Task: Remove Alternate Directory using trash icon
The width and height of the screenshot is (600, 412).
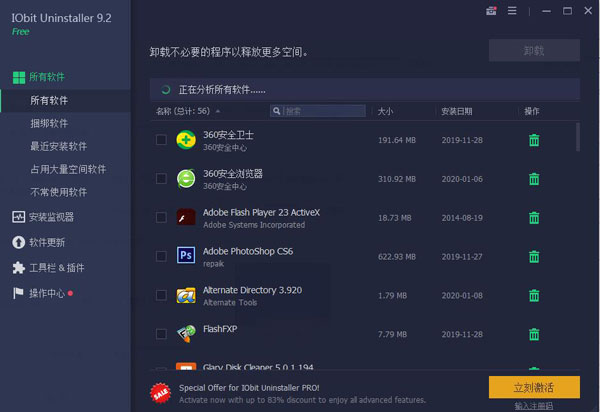Action: coord(534,295)
